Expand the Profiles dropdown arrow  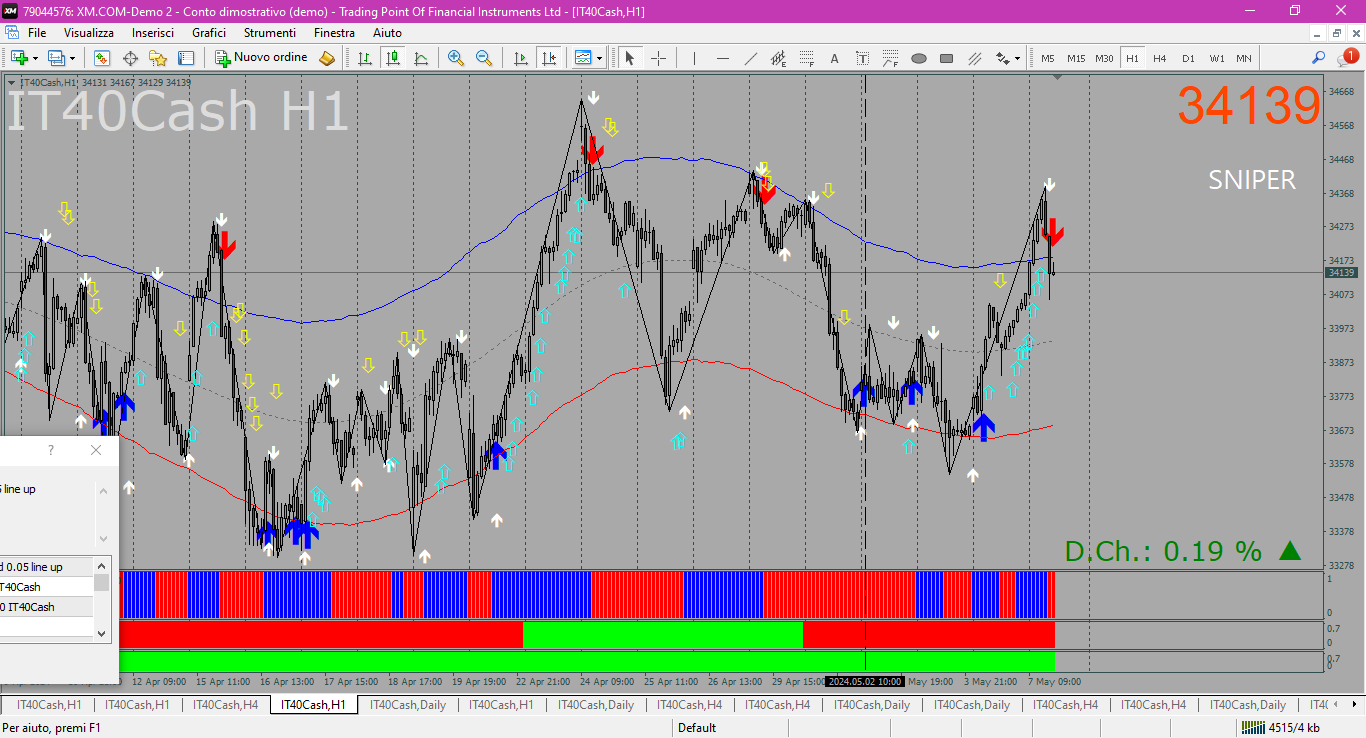(73, 58)
